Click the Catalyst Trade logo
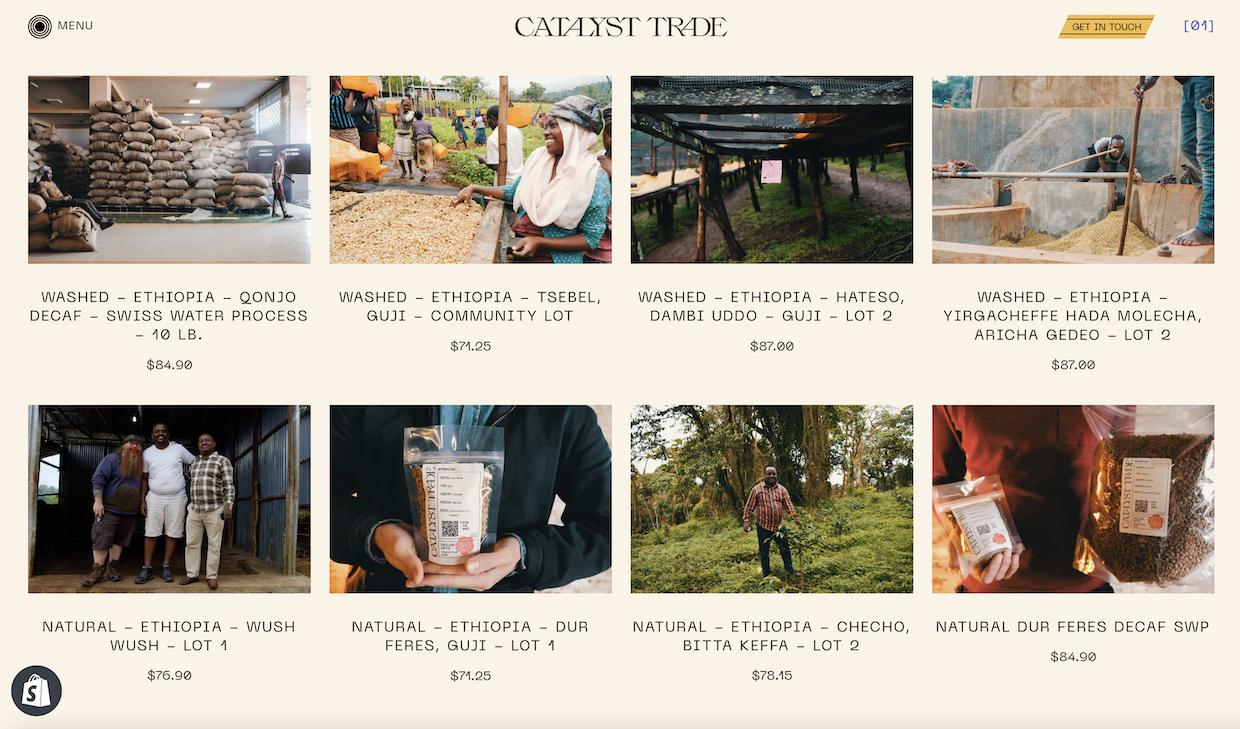 [x=620, y=27]
